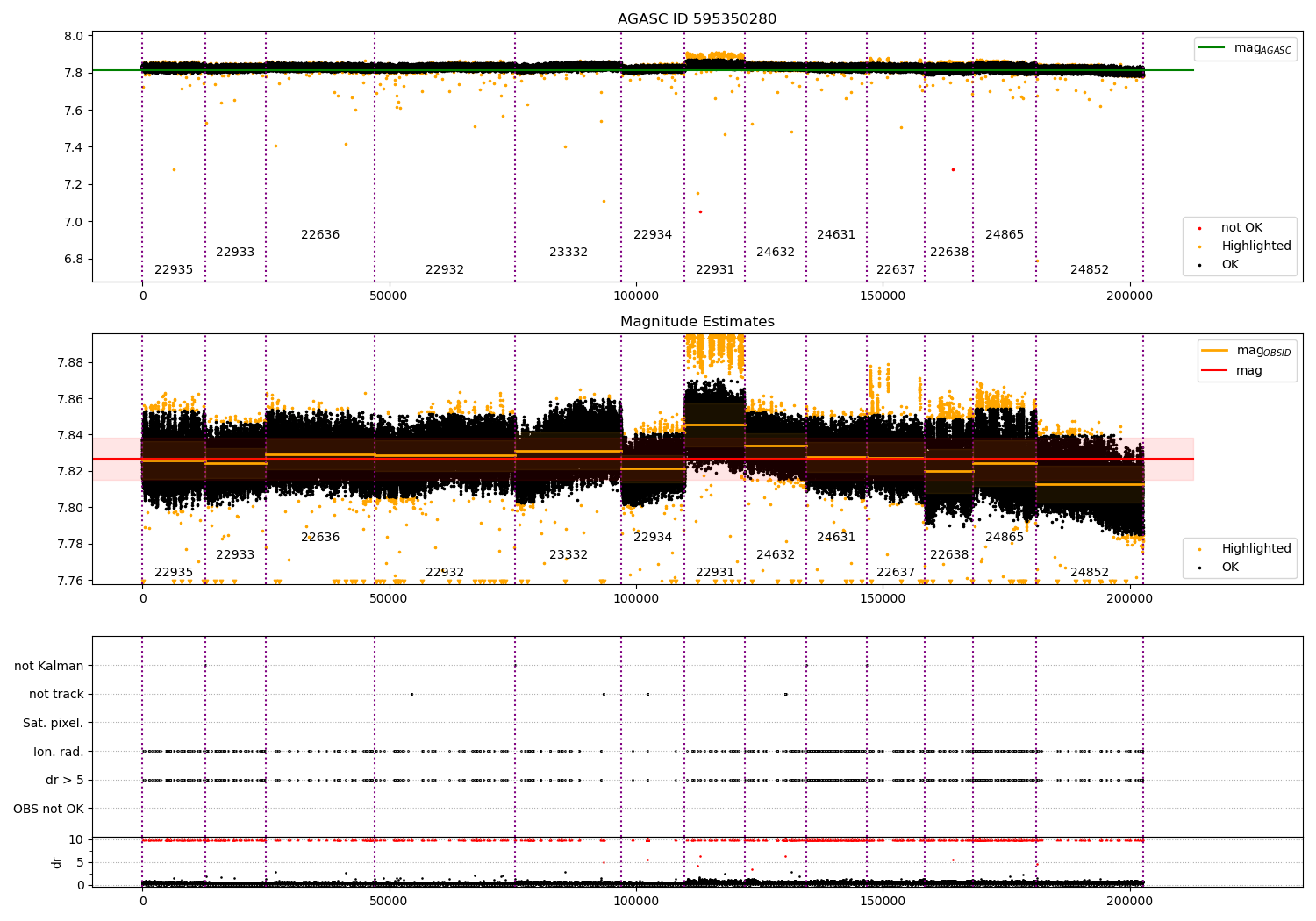Click the Magnitude Estimates plot title
1316x921 pixels.
[697, 321]
